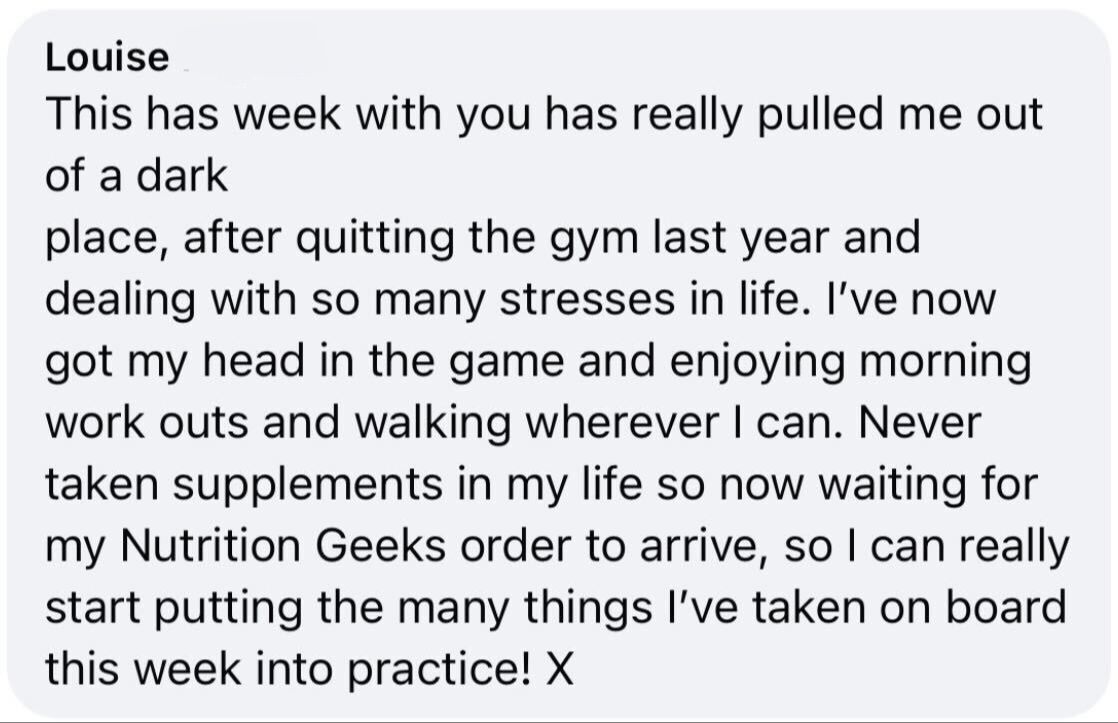Click the word 'wherever' in the comment
This screenshot has width=1118, height=723.
(x=621, y=424)
